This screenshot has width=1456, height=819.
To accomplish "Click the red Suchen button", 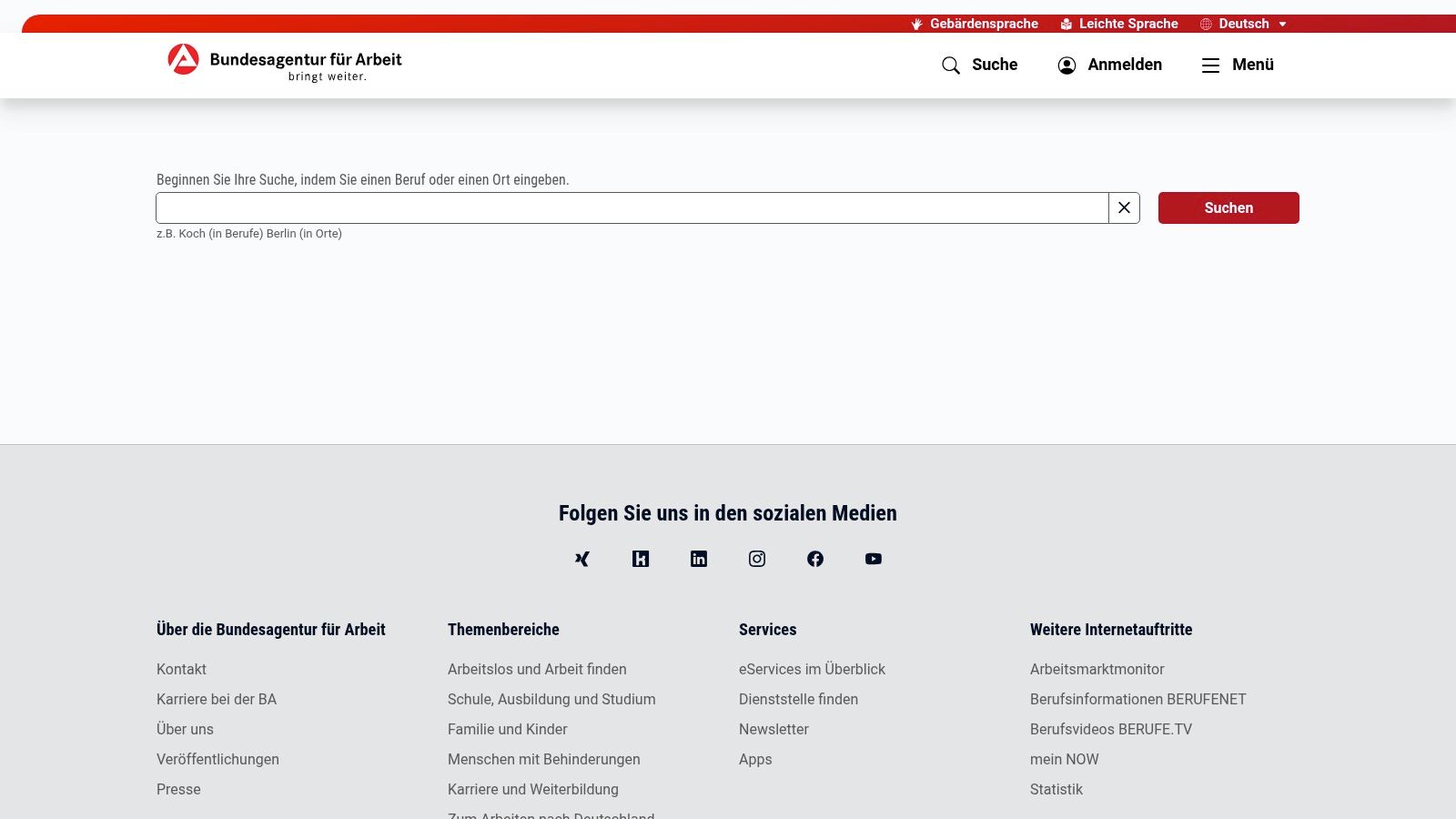I will (1228, 207).
